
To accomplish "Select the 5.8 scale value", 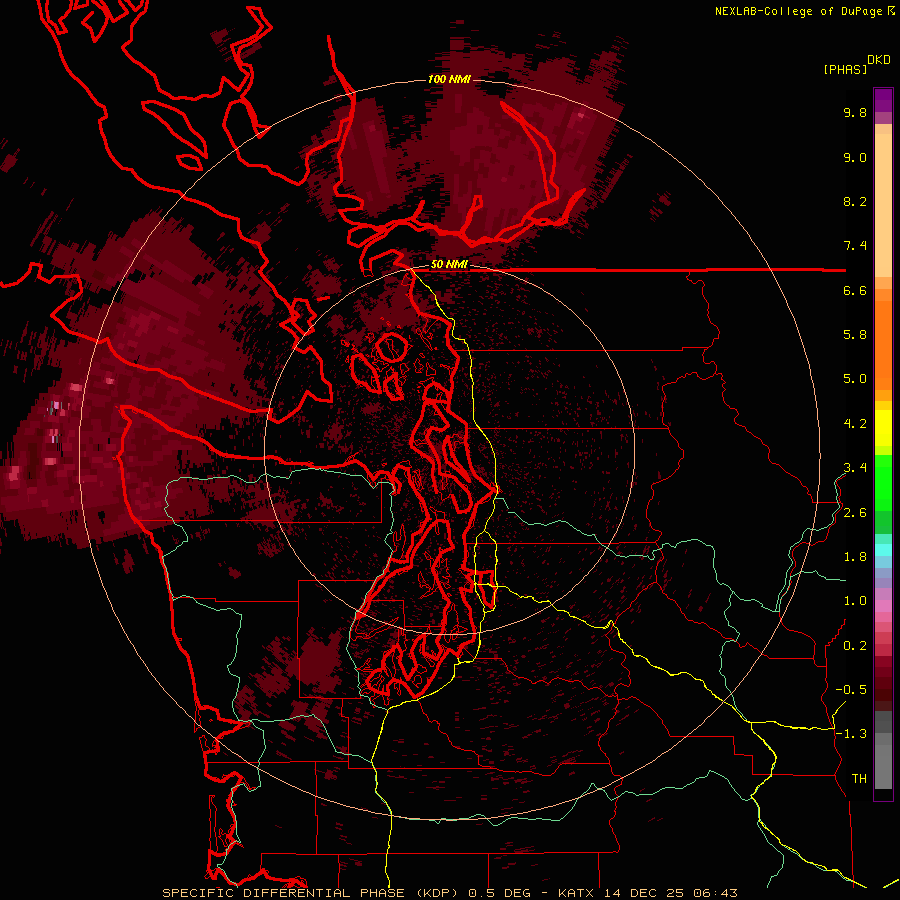I will tap(855, 335).
